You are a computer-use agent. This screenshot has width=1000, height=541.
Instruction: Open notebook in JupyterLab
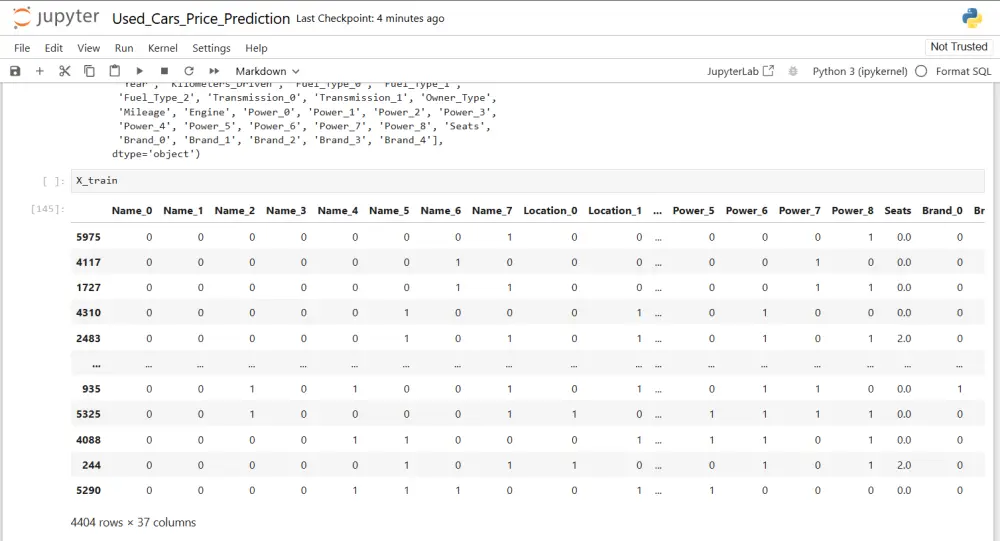740,71
